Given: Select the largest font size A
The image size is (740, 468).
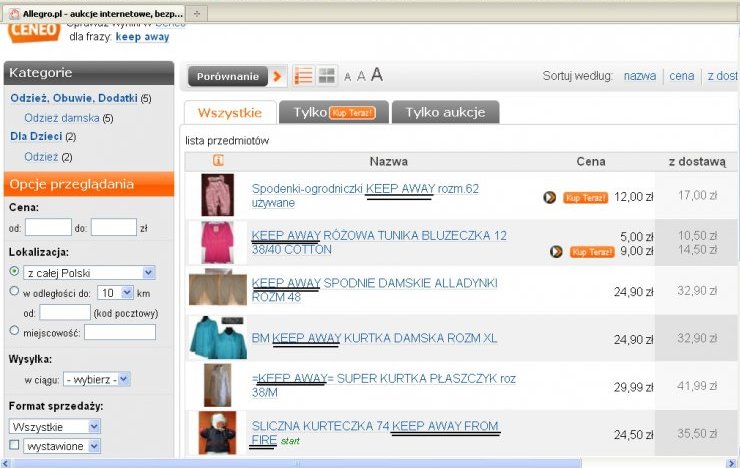Looking at the screenshot, I should (377, 75).
